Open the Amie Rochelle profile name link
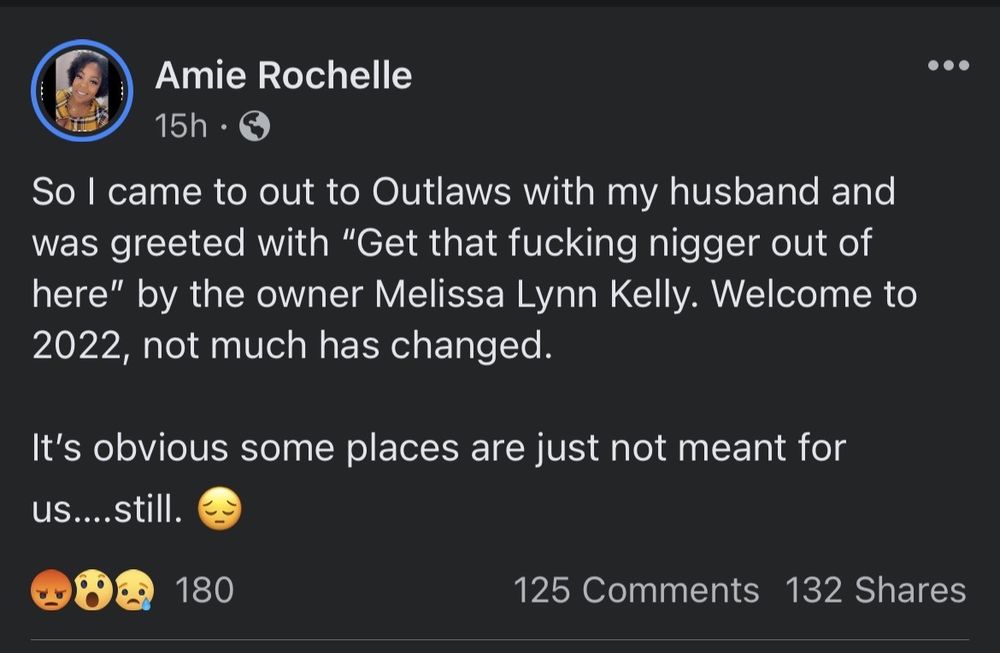This screenshot has height=653, width=1000. point(283,76)
